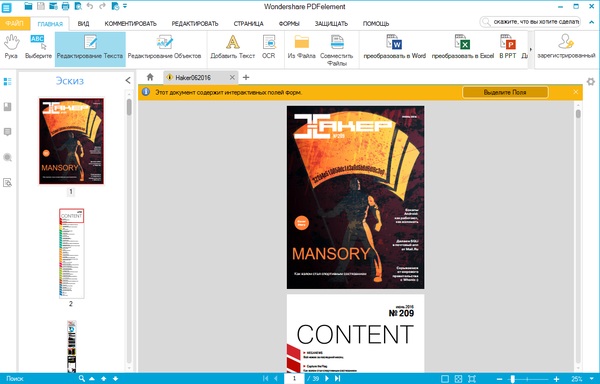The image size is (600, 384).
Task: Open the КОММЕНТИРОВАТЬ tab
Action: [x=130, y=24]
